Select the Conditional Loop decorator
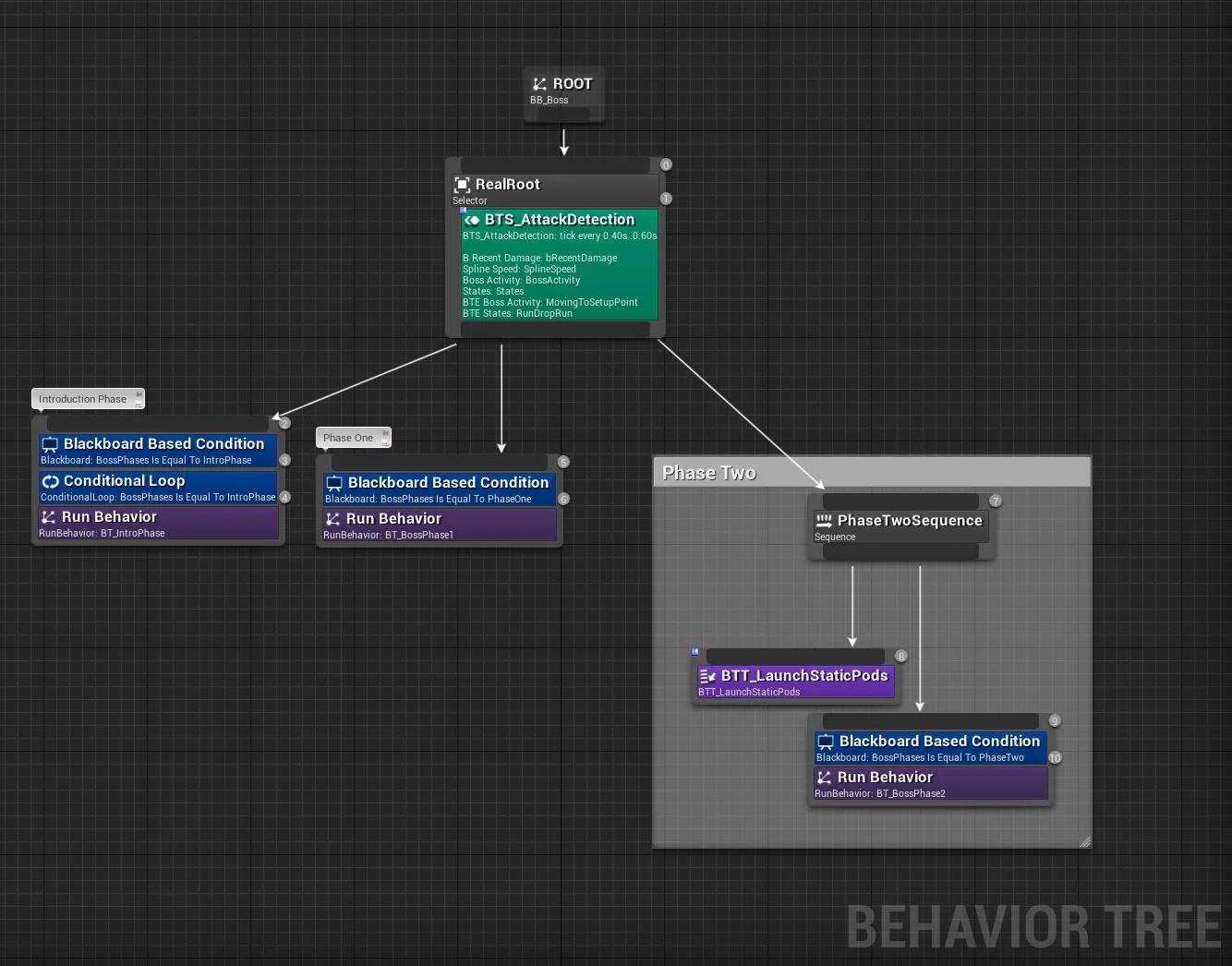This screenshot has width=1232, height=966. click(x=158, y=488)
